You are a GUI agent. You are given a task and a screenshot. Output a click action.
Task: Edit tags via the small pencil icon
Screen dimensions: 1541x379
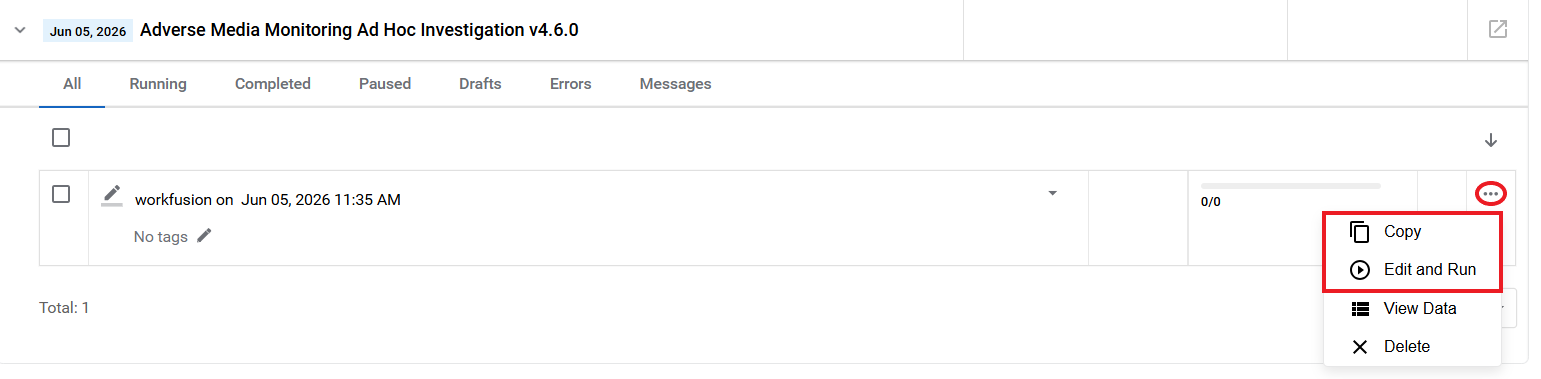204,236
